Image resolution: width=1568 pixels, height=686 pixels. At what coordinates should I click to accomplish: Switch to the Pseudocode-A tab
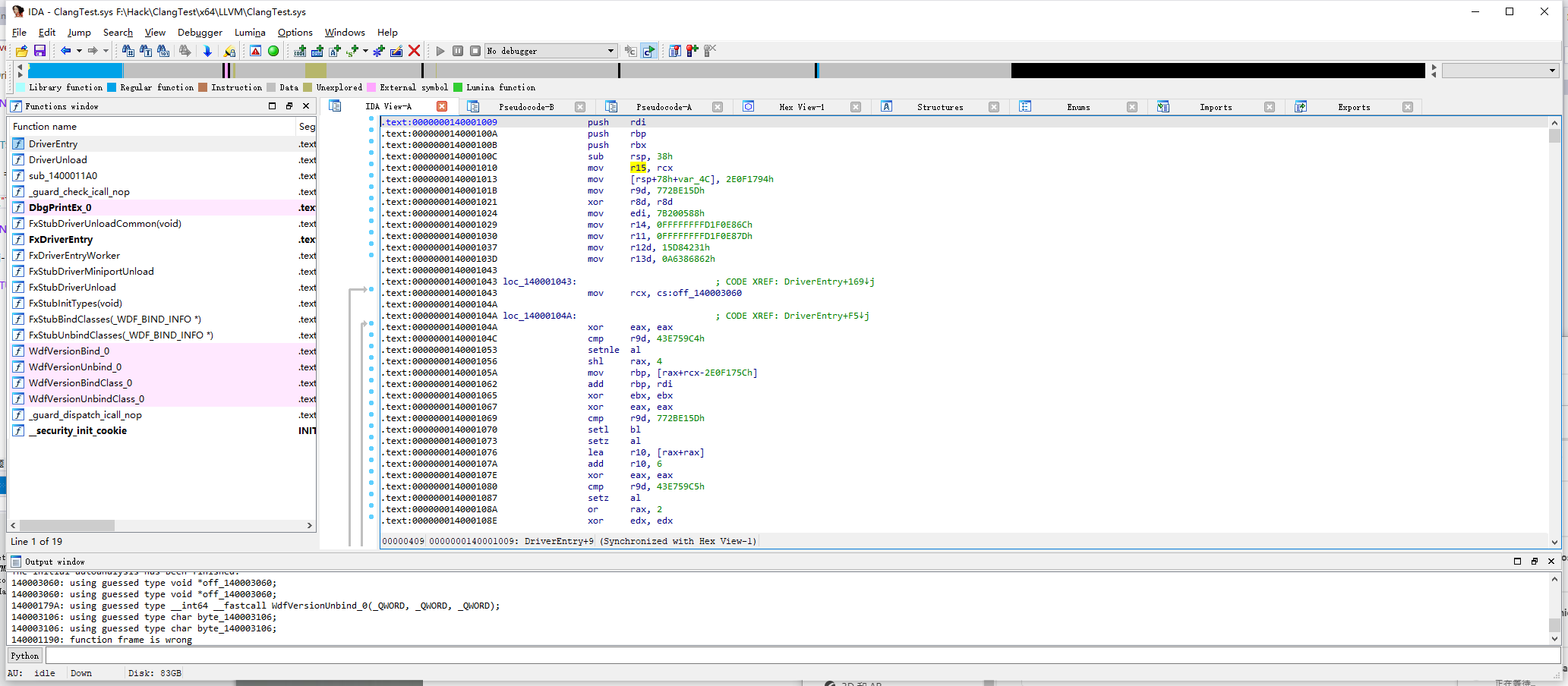[663, 107]
